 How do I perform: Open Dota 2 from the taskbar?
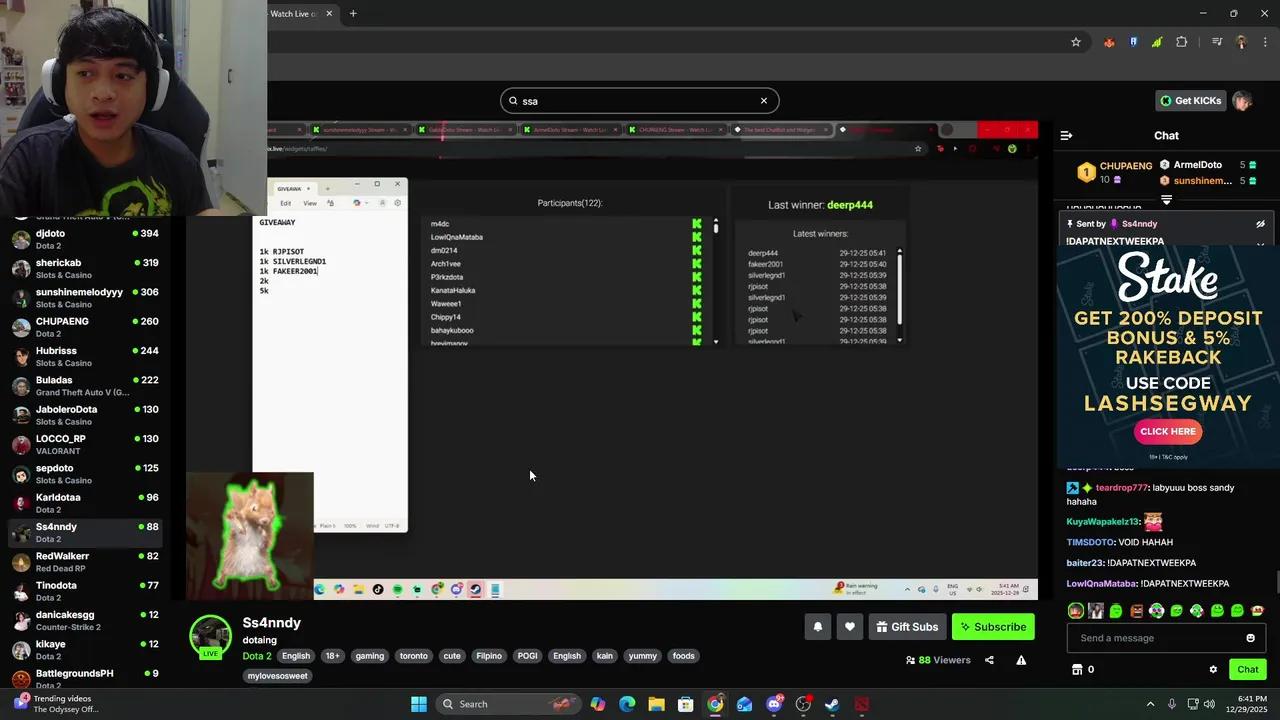(862, 704)
